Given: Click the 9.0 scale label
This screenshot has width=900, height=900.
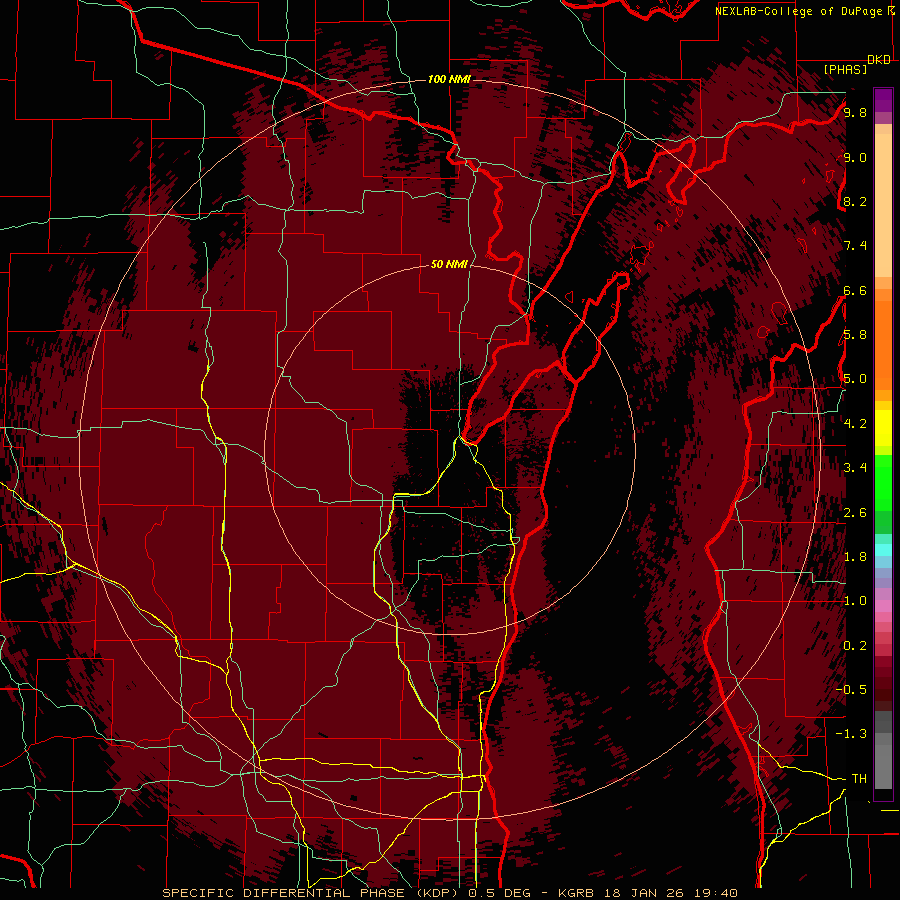Looking at the screenshot, I should coord(855,157).
